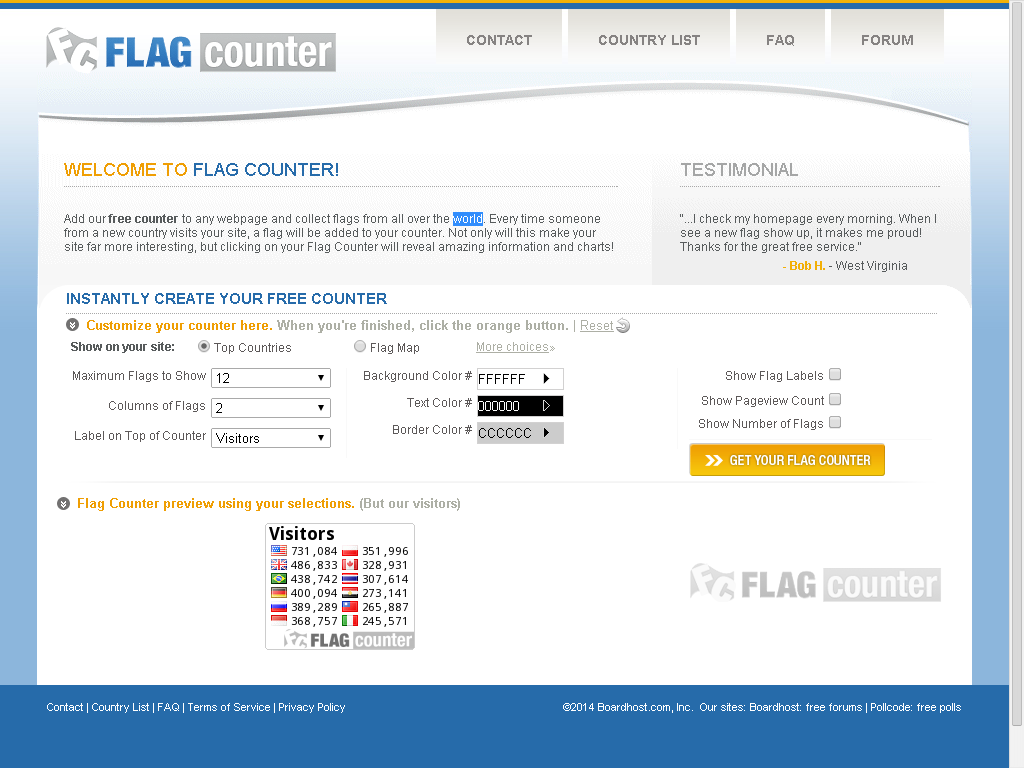The height and width of the screenshot is (768, 1024).
Task: Click the Thailand flag beside 307,614
Action: 350,579
